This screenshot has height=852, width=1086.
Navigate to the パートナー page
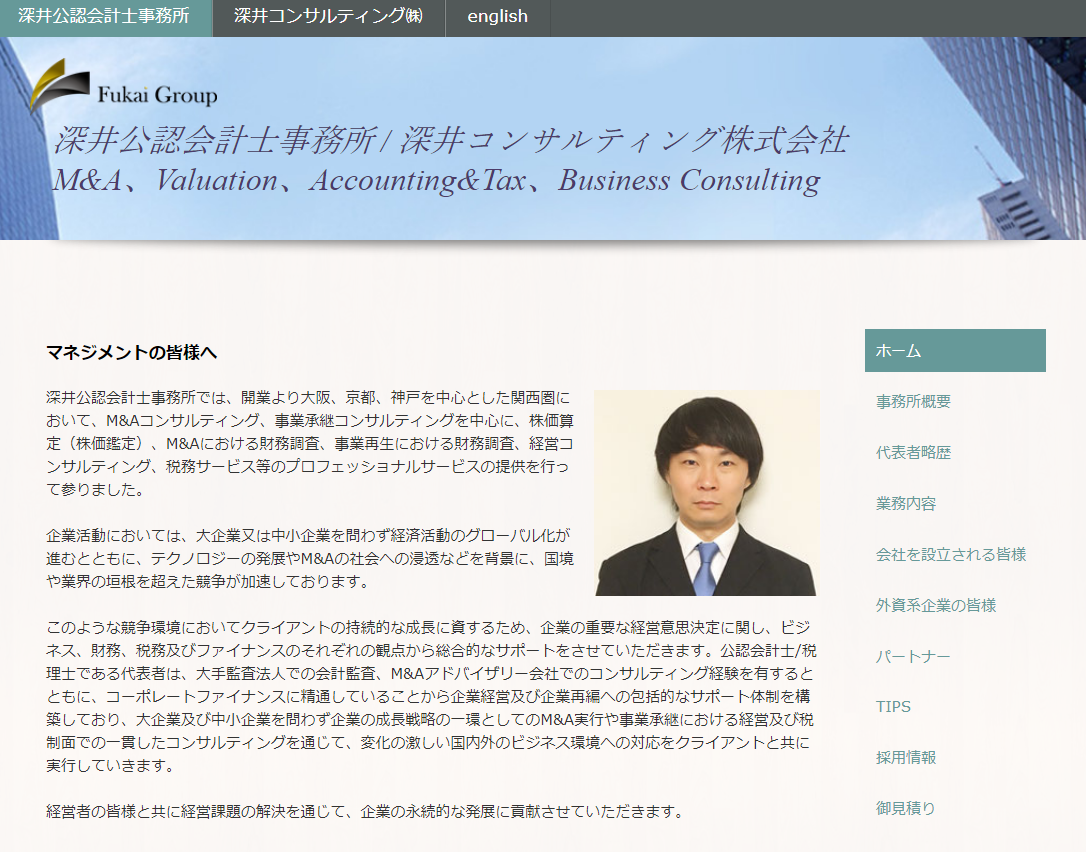pyautogui.click(x=913, y=657)
